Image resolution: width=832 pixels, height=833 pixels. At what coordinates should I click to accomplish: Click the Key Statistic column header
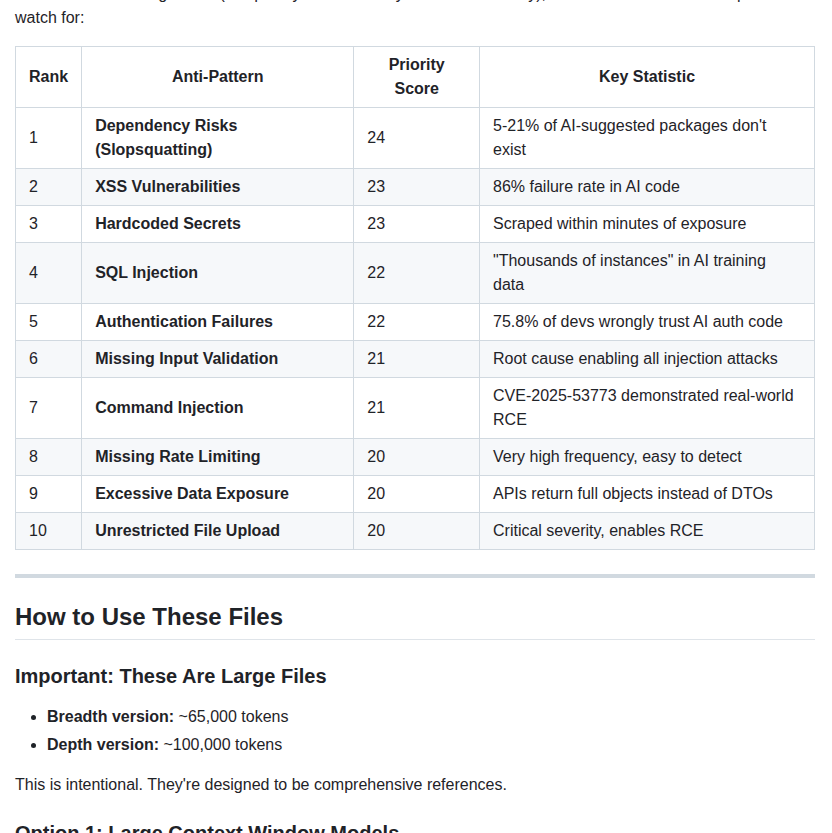646,77
